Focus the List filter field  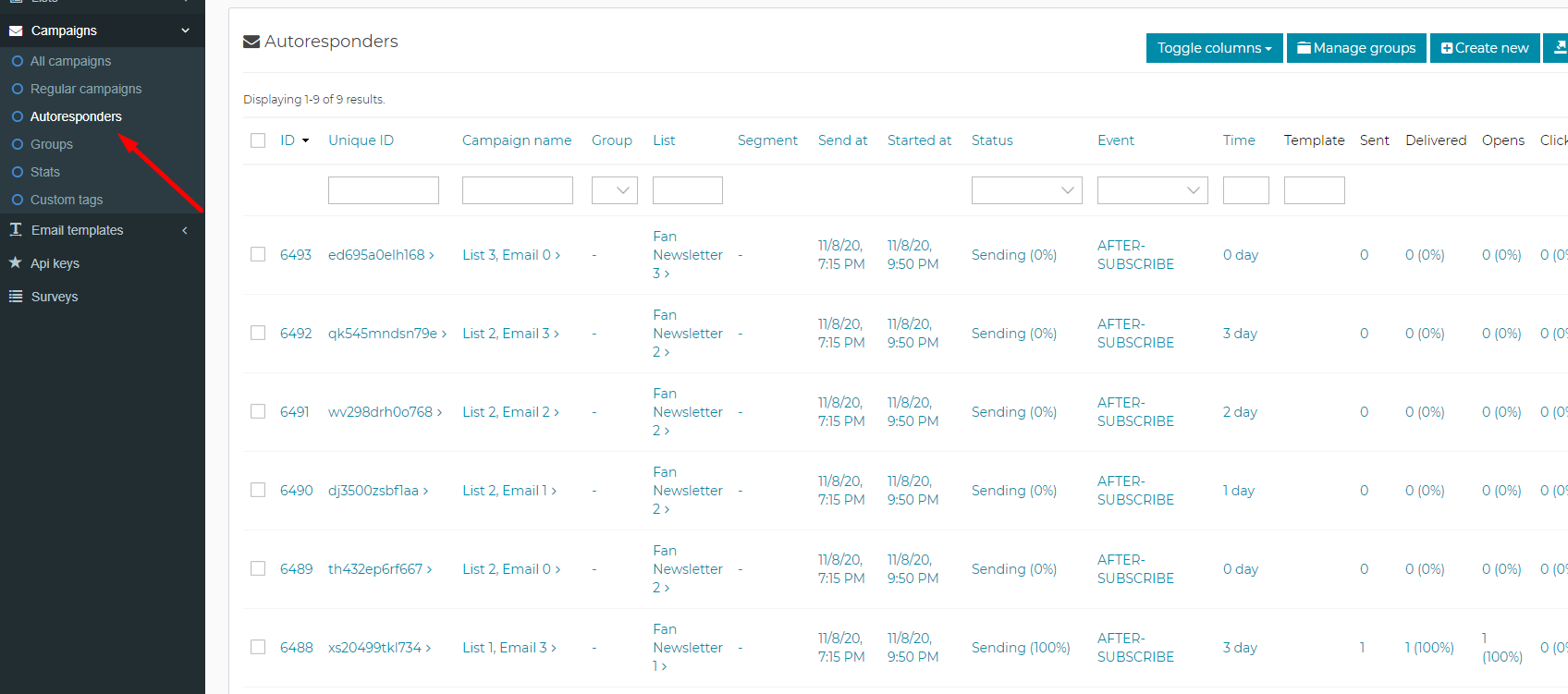(688, 190)
